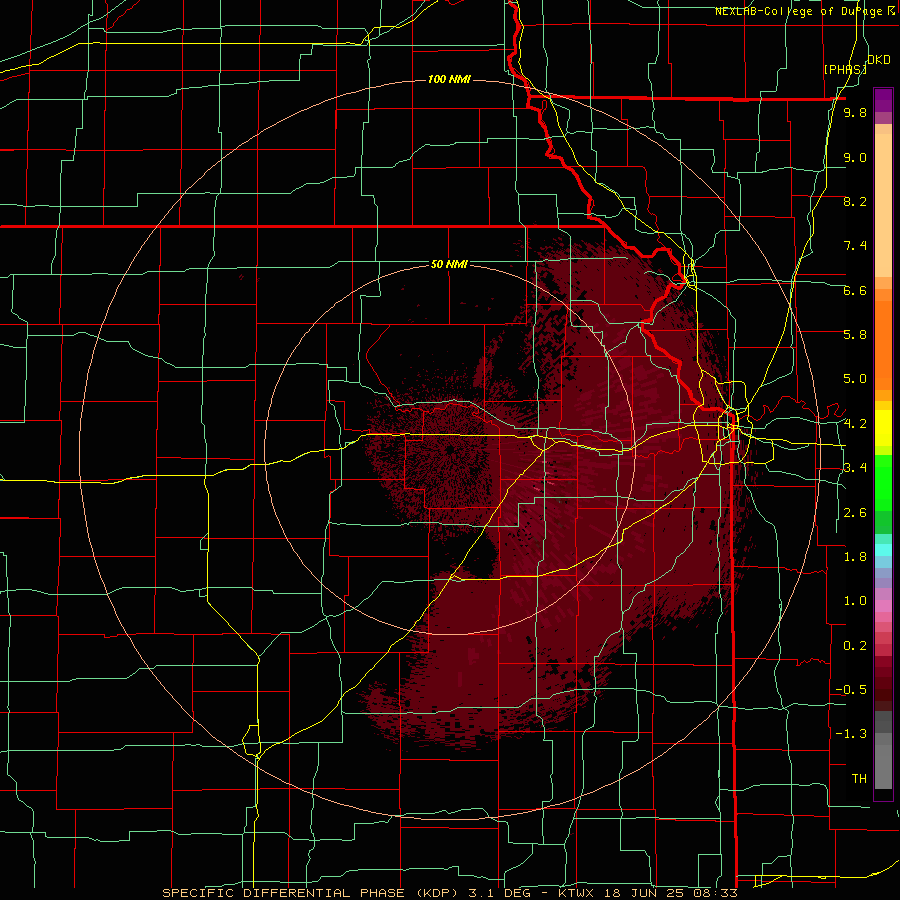Pick the bright orange segment of the color bar

[x=883, y=344]
